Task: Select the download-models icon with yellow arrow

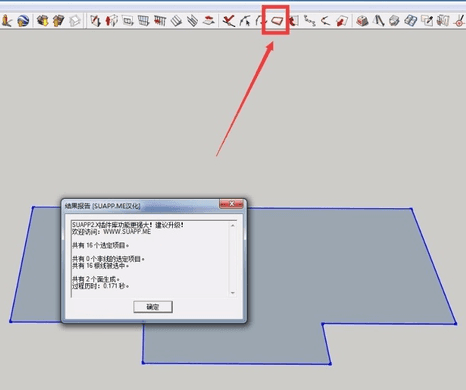Action: [42, 21]
